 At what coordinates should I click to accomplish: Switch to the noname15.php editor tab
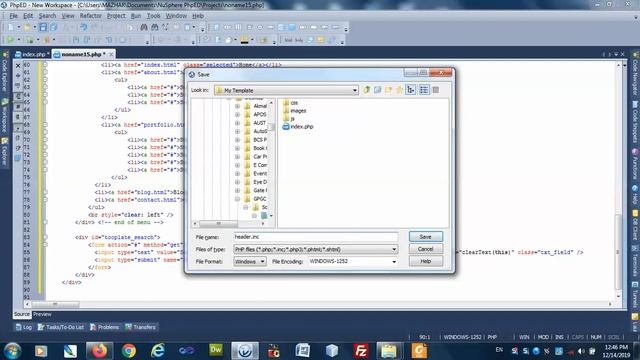point(84,54)
